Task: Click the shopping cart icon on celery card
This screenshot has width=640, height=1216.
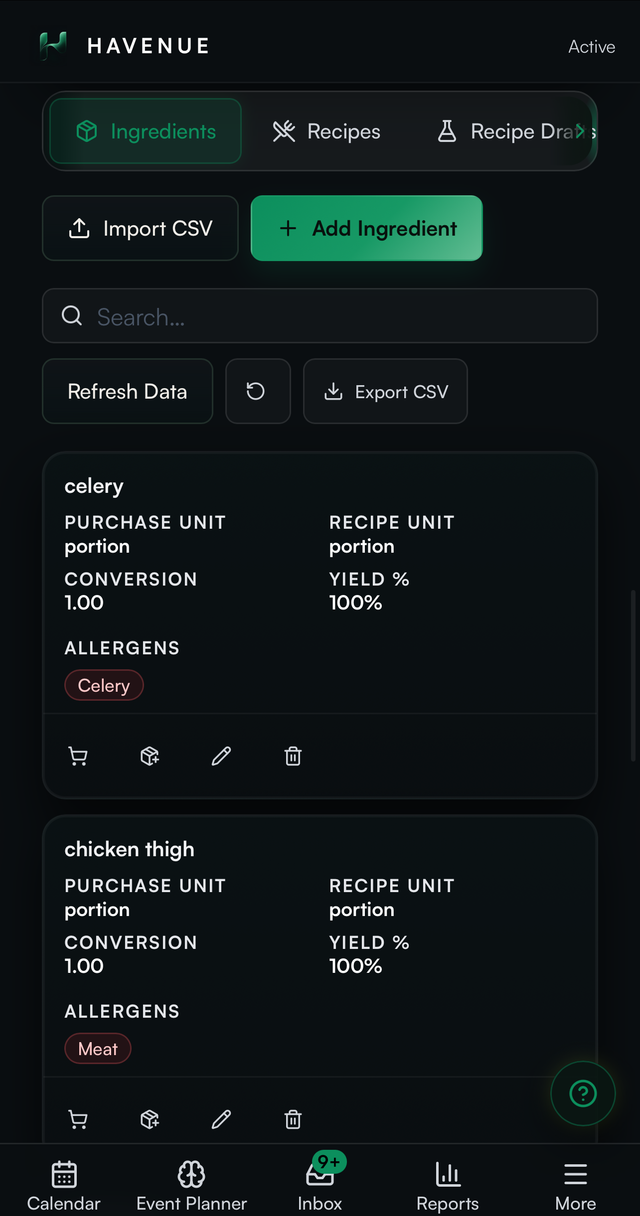Action: coord(78,757)
